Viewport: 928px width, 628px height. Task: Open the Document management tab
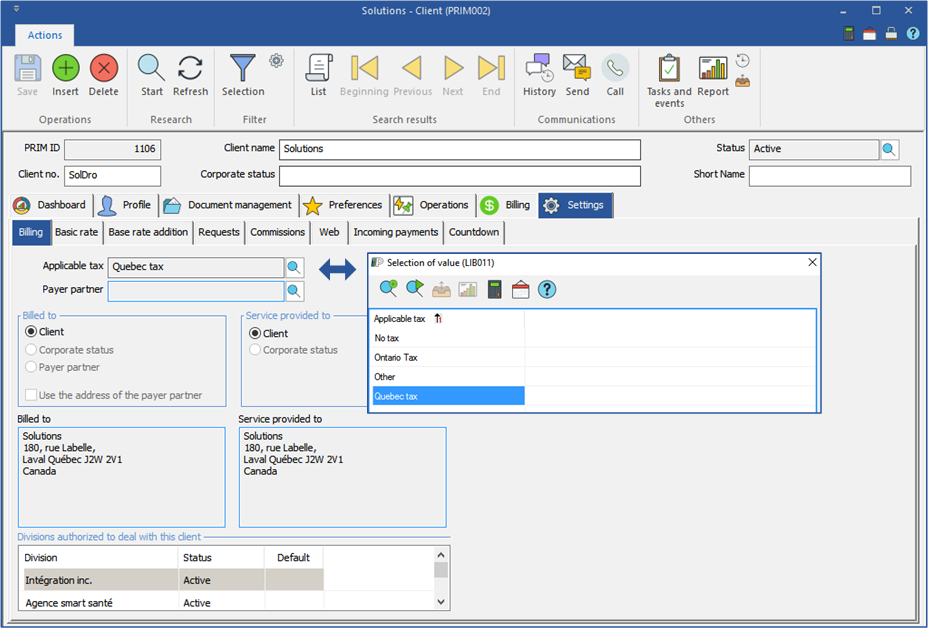pos(229,205)
